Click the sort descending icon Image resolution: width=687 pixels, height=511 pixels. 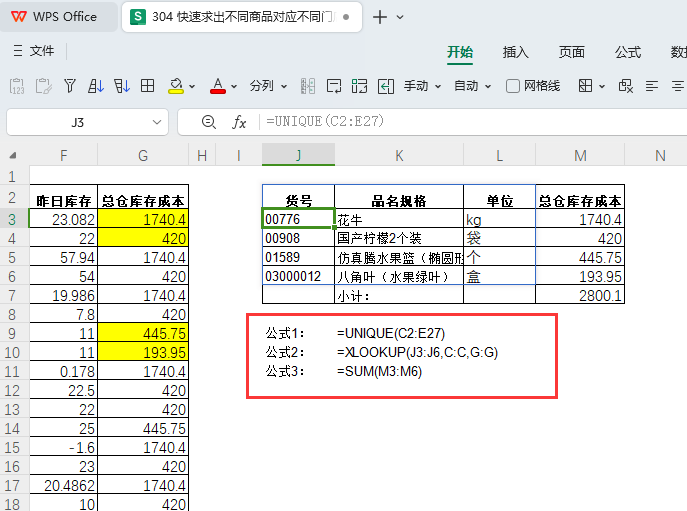tap(122, 85)
